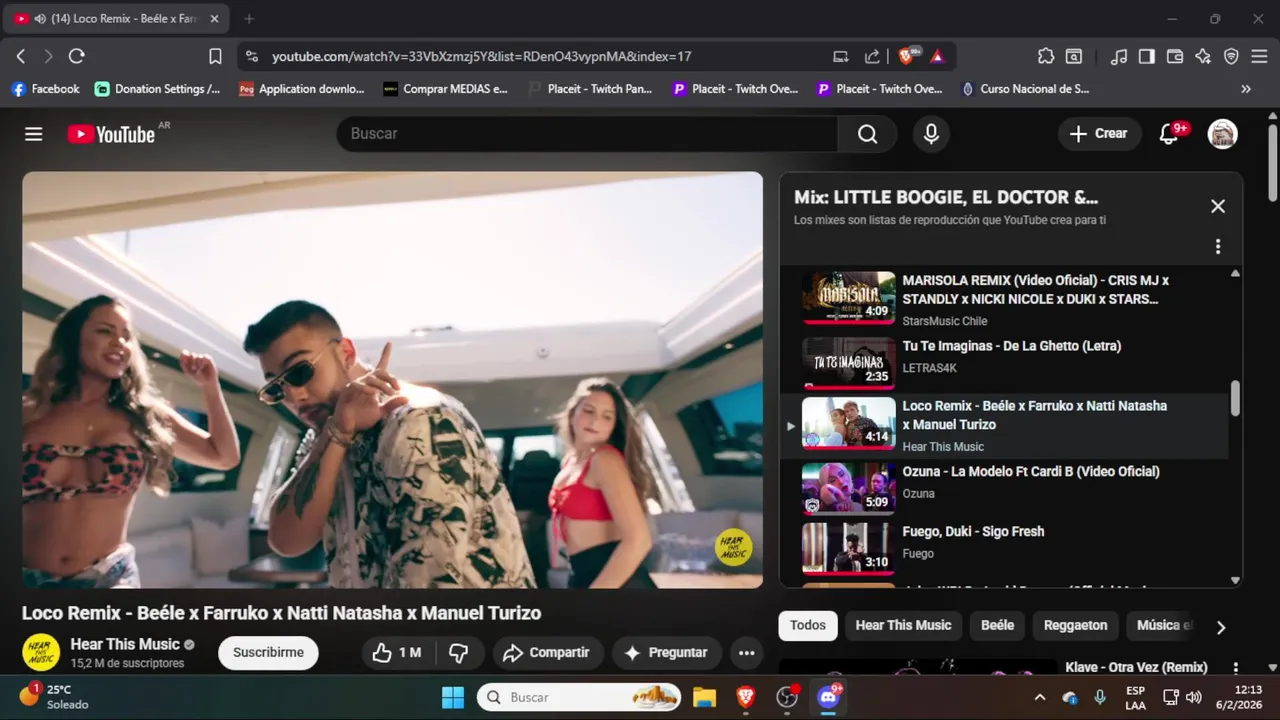The image size is (1280, 720).
Task: Open the YouTube hamburger guide menu
Action: [x=34, y=134]
